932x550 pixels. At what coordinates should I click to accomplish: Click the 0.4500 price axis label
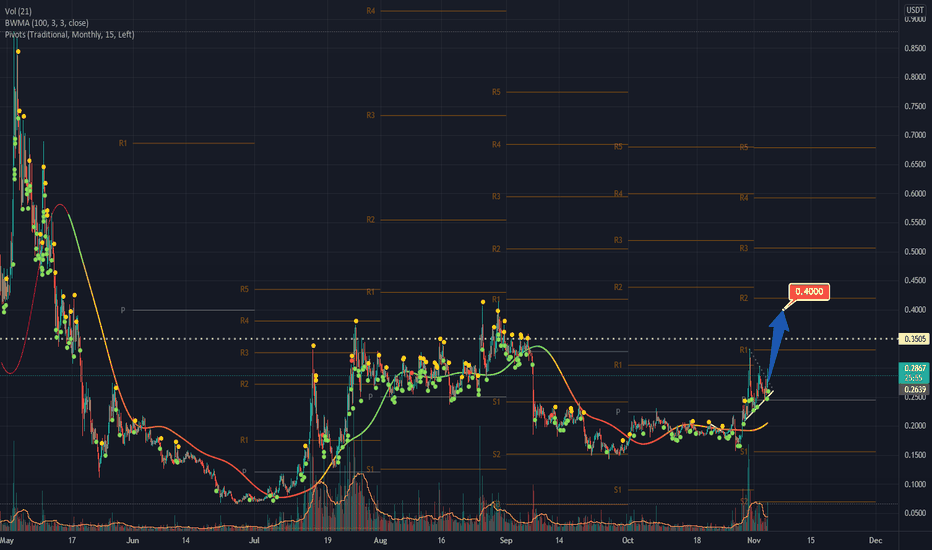[x=915, y=281]
